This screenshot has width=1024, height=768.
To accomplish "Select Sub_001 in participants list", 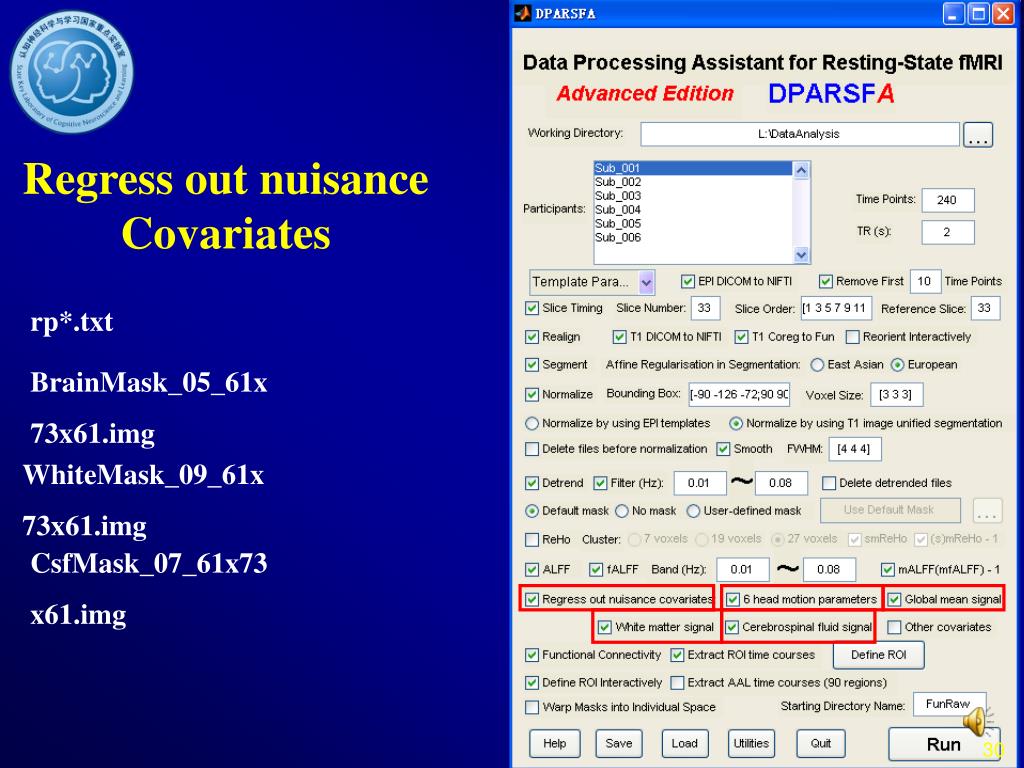I will pyautogui.click(x=692, y=168).
